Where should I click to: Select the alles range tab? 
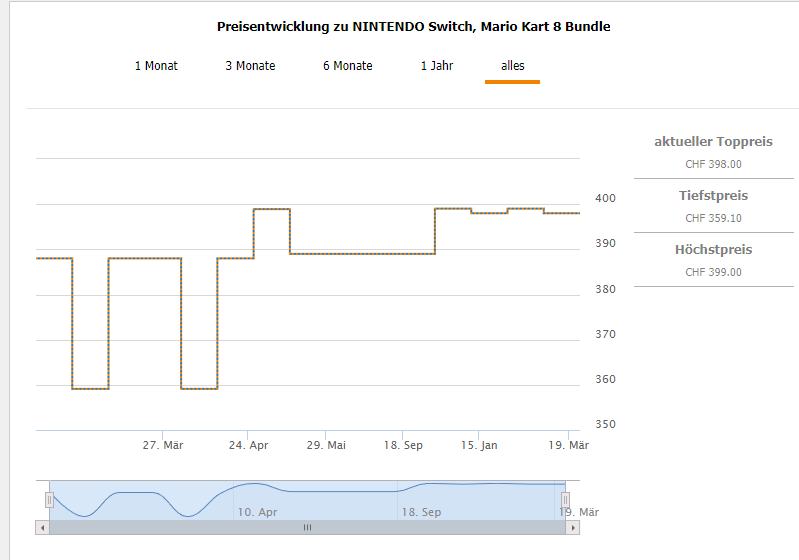512,66
